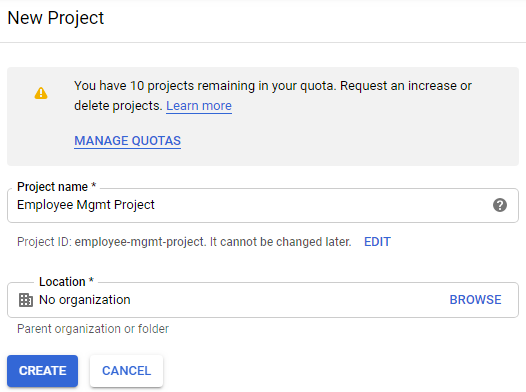
Task: Click the required asterisk beside Project name
Action: [94, 185]
